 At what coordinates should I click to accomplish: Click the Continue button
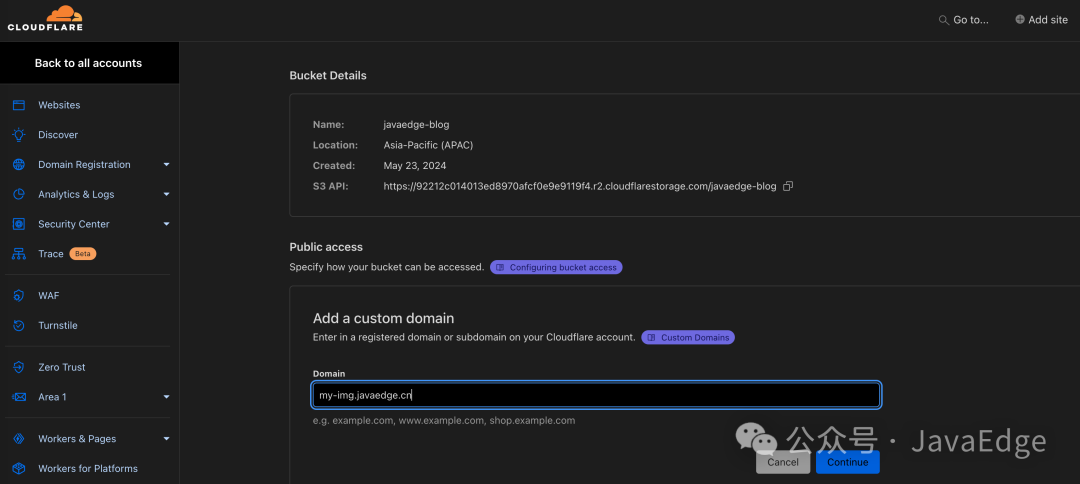pyautogui.click(x=848, y=462)
